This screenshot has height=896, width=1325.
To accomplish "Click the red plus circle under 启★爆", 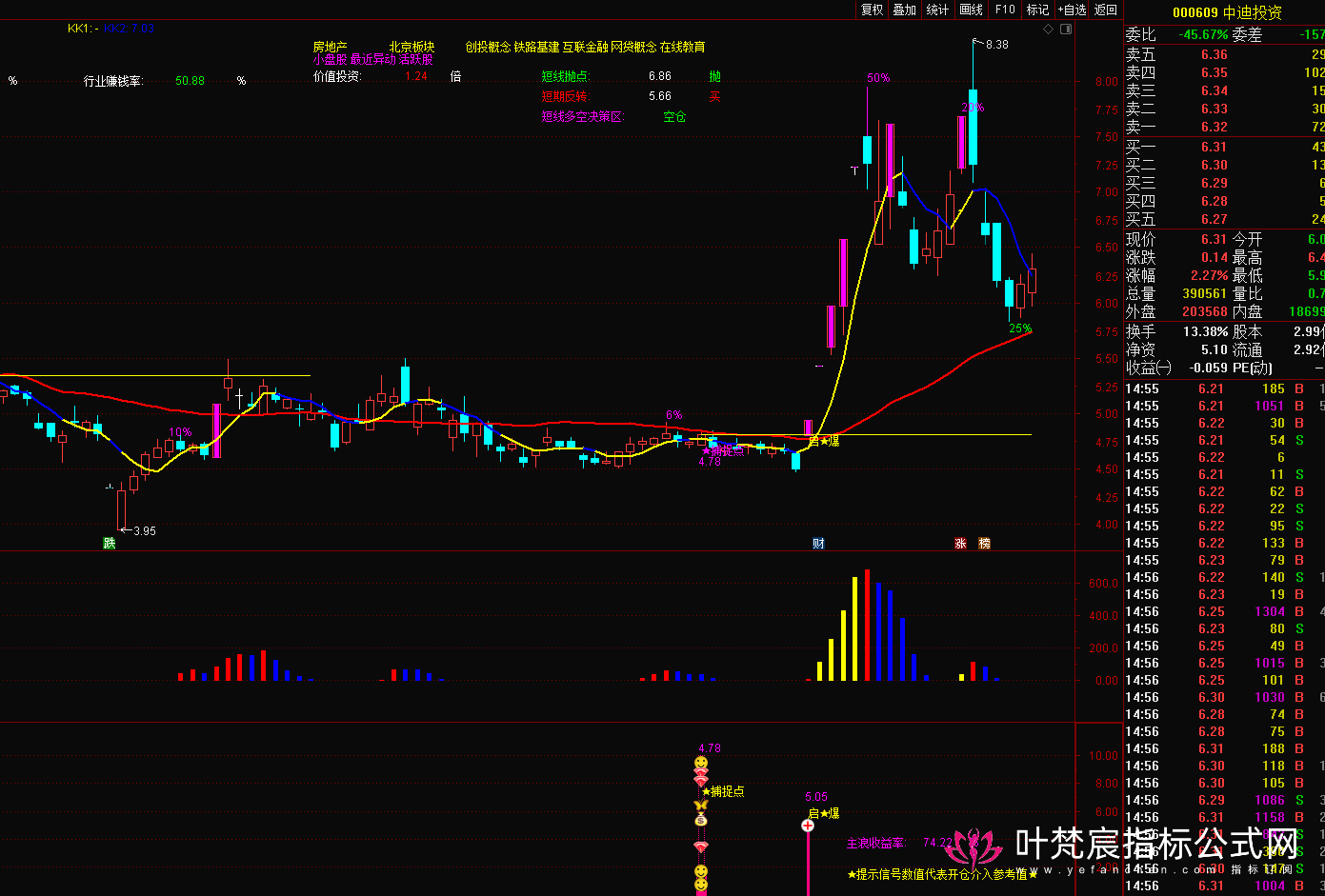I will point(808,826).
